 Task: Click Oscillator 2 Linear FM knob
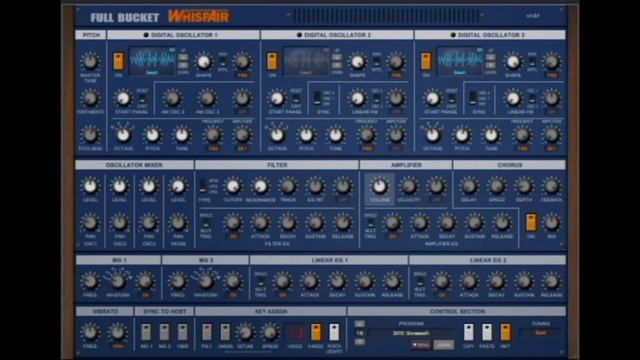[x=358, y=98]
